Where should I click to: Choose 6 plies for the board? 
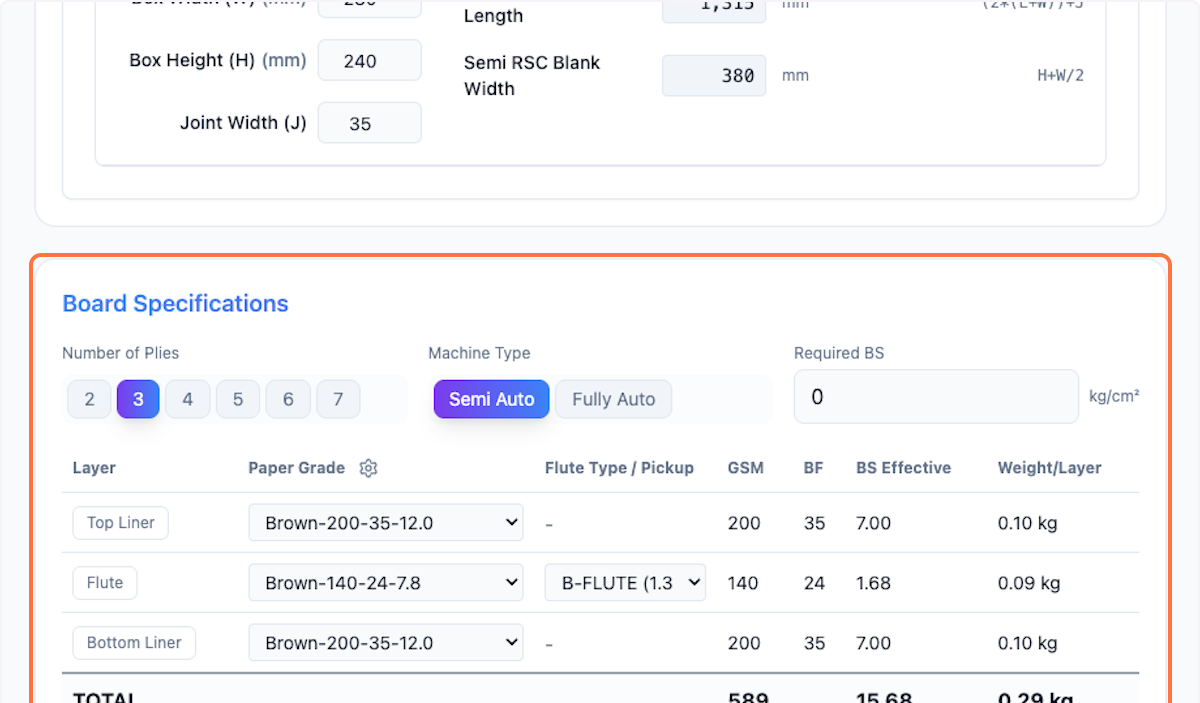point(288,398)
